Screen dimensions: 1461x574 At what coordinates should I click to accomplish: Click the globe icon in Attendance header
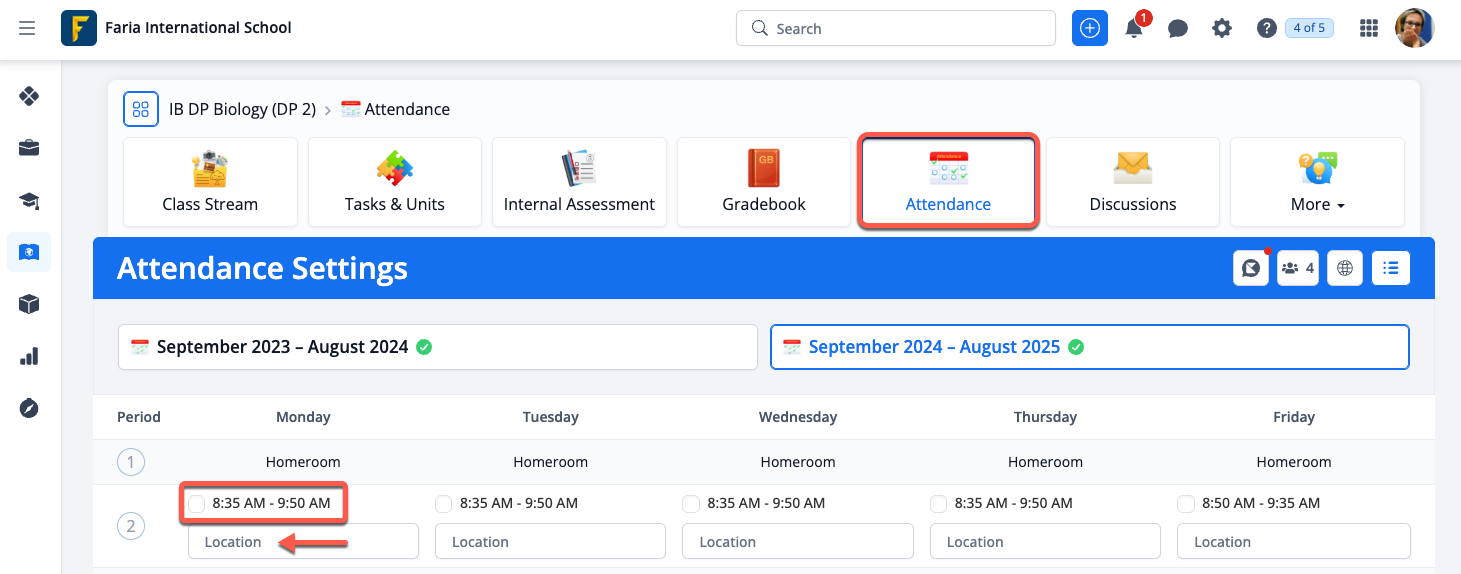tap(1345, 268)
